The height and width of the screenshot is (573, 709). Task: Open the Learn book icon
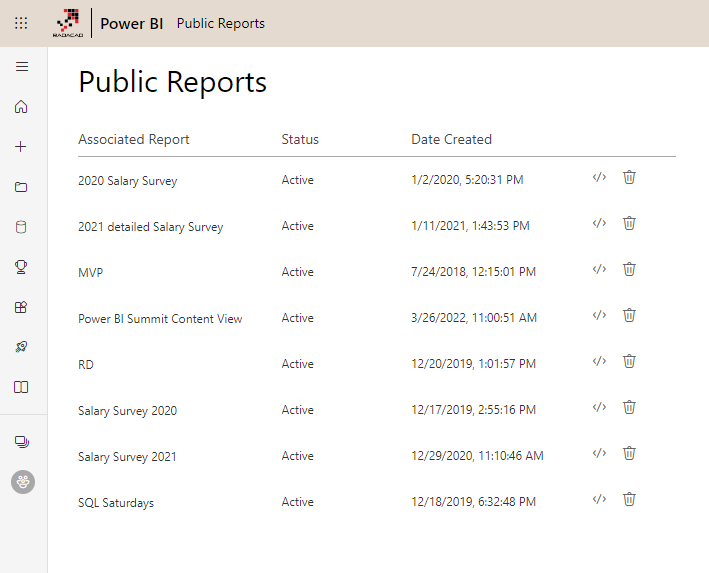22,387
